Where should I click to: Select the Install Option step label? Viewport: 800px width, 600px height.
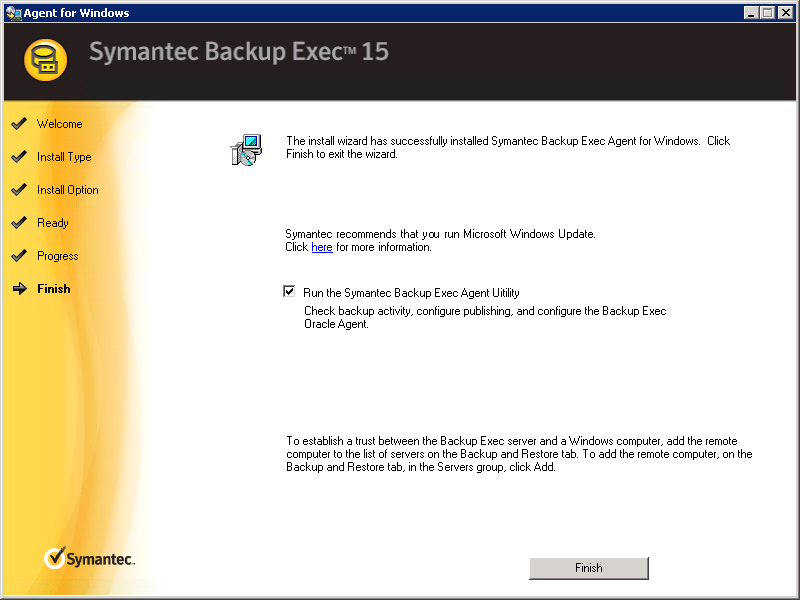(68, 190)
